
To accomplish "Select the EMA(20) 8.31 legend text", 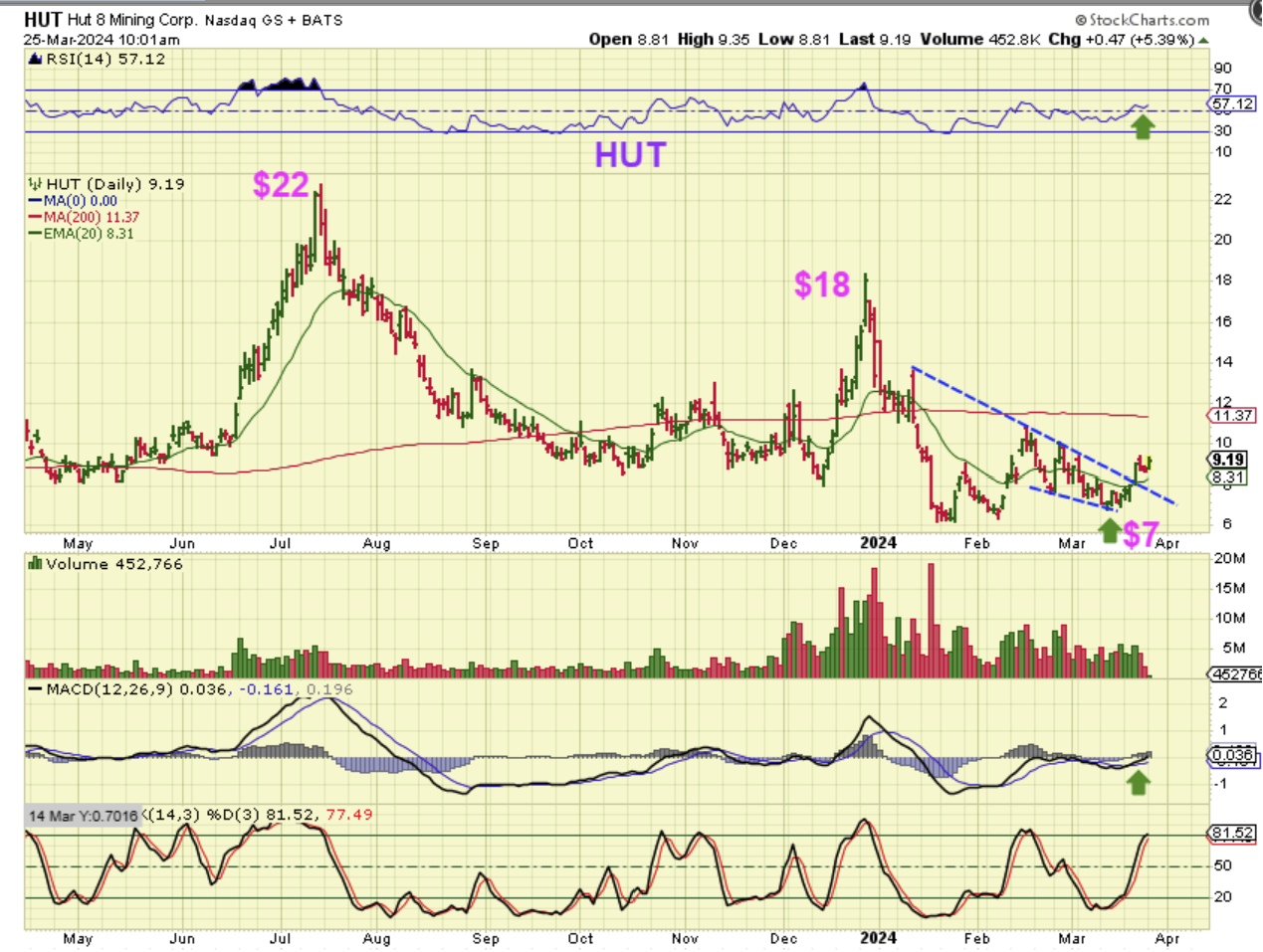I will [x=89, y=234].
